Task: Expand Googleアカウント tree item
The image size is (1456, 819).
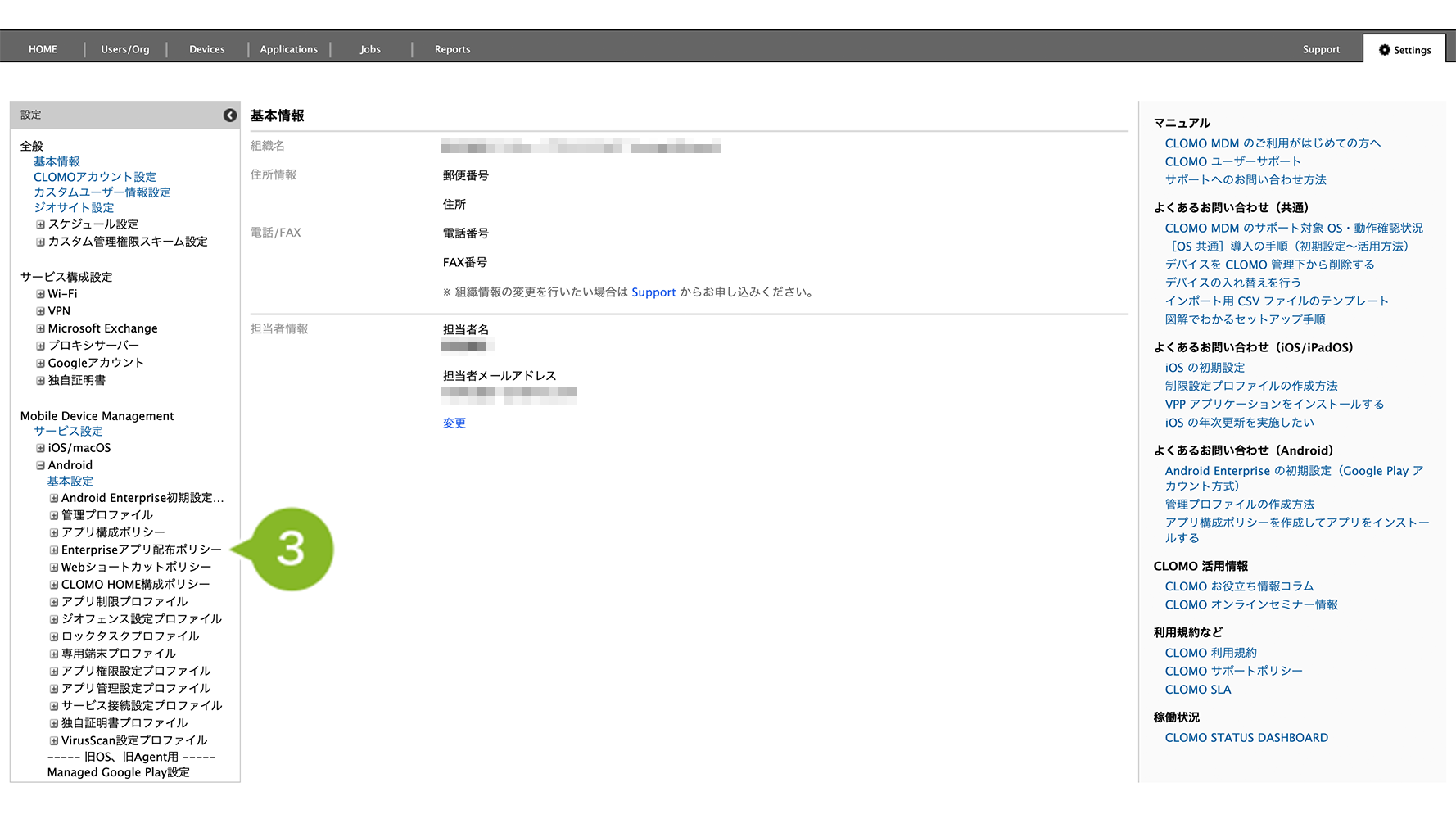Action: coord(40,363)
